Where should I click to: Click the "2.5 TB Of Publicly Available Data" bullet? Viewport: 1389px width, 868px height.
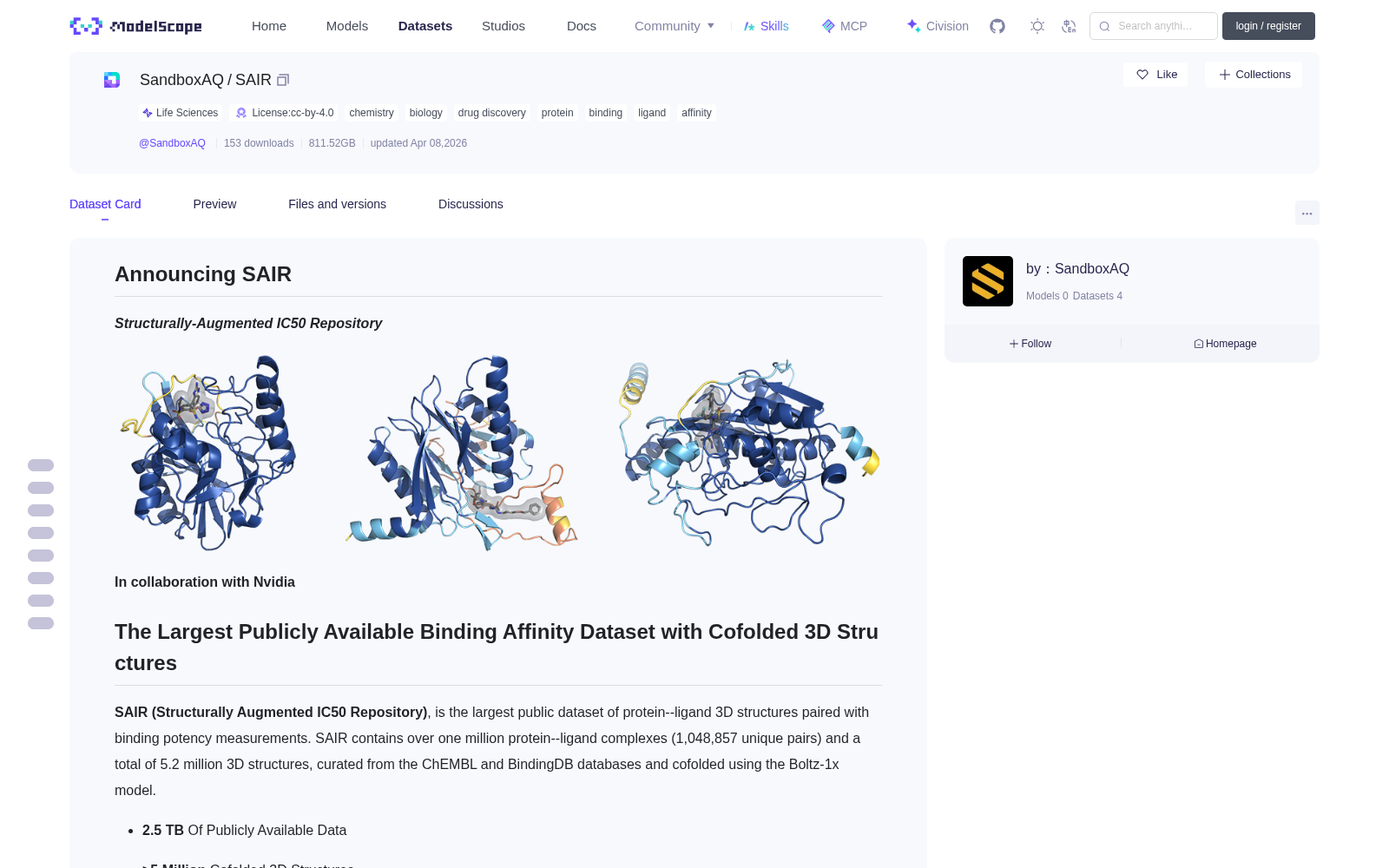244,830
